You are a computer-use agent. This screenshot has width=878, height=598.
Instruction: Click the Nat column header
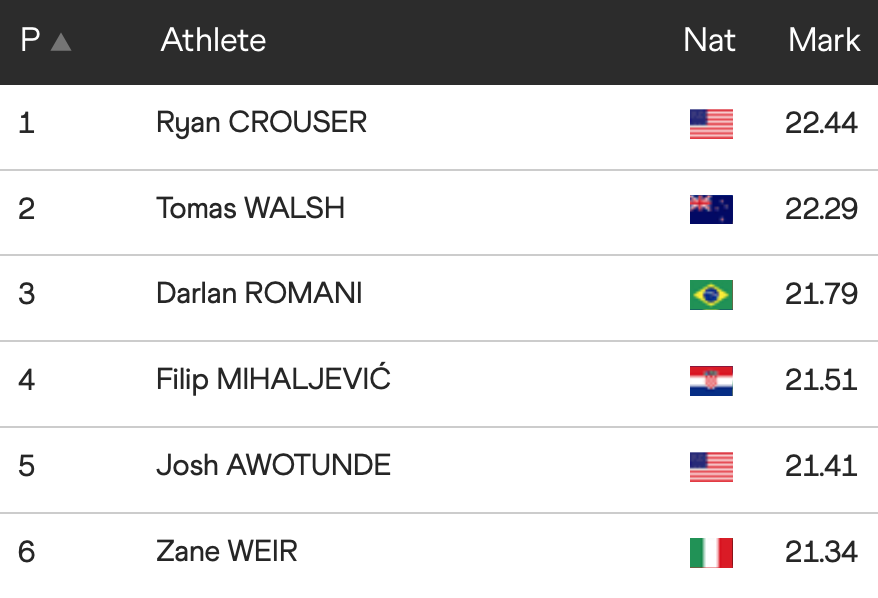pyautogui.click(x=709, y=40)
